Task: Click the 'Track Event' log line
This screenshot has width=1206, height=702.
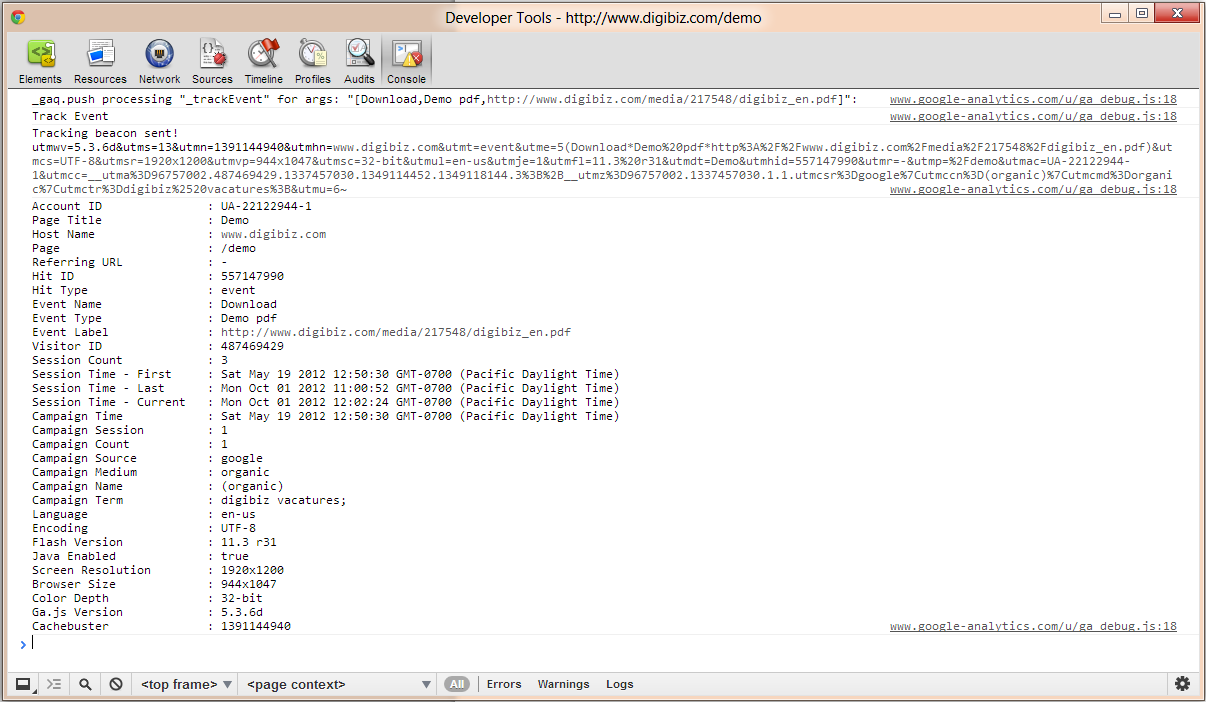Action: 70,116
